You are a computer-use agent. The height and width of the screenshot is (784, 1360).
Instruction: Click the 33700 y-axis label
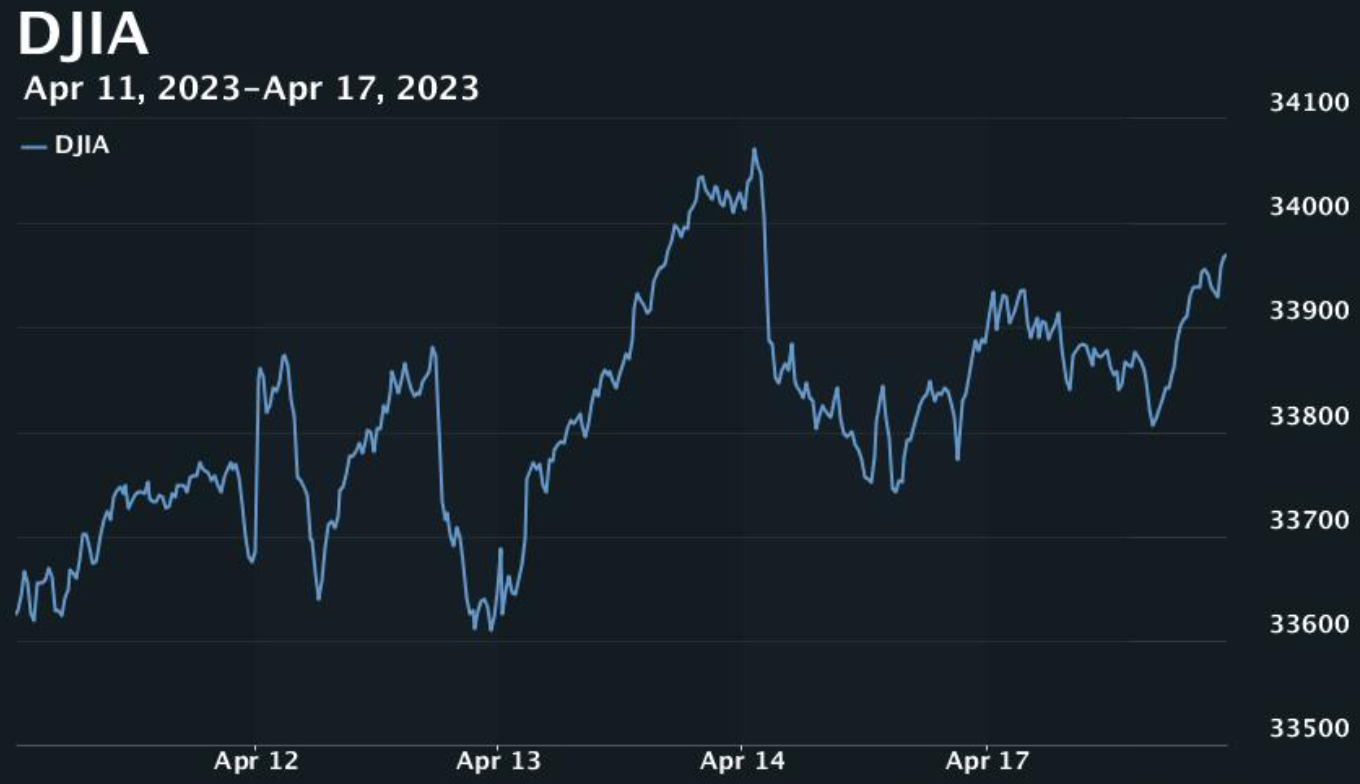click(x=1308, y=519)
